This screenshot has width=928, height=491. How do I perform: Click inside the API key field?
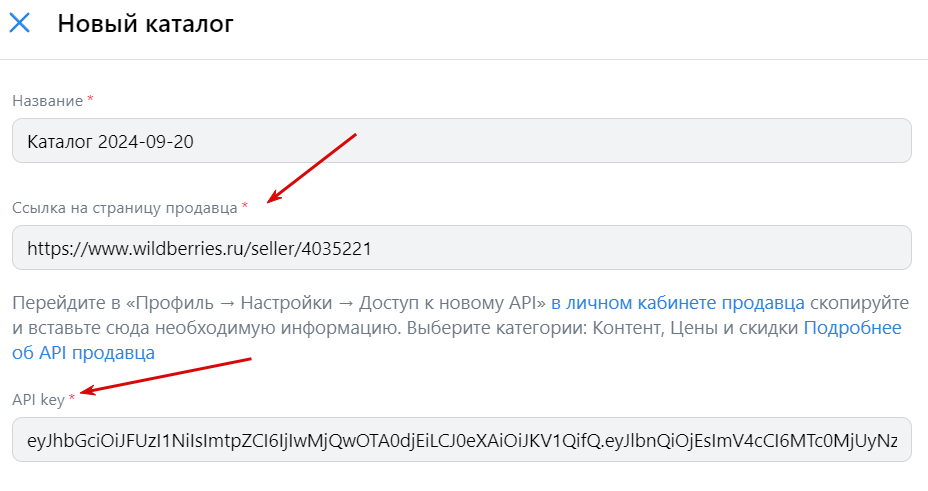(461, 440)
